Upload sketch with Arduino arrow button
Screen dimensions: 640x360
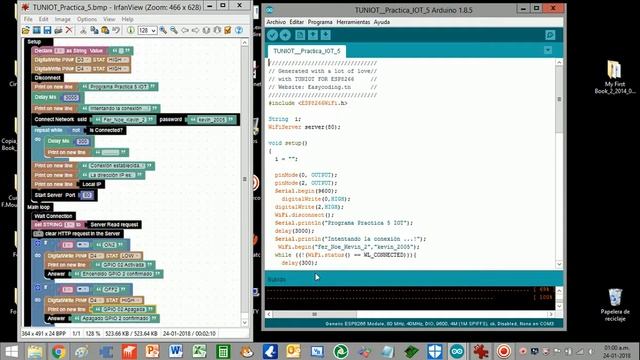click(285, 35)
